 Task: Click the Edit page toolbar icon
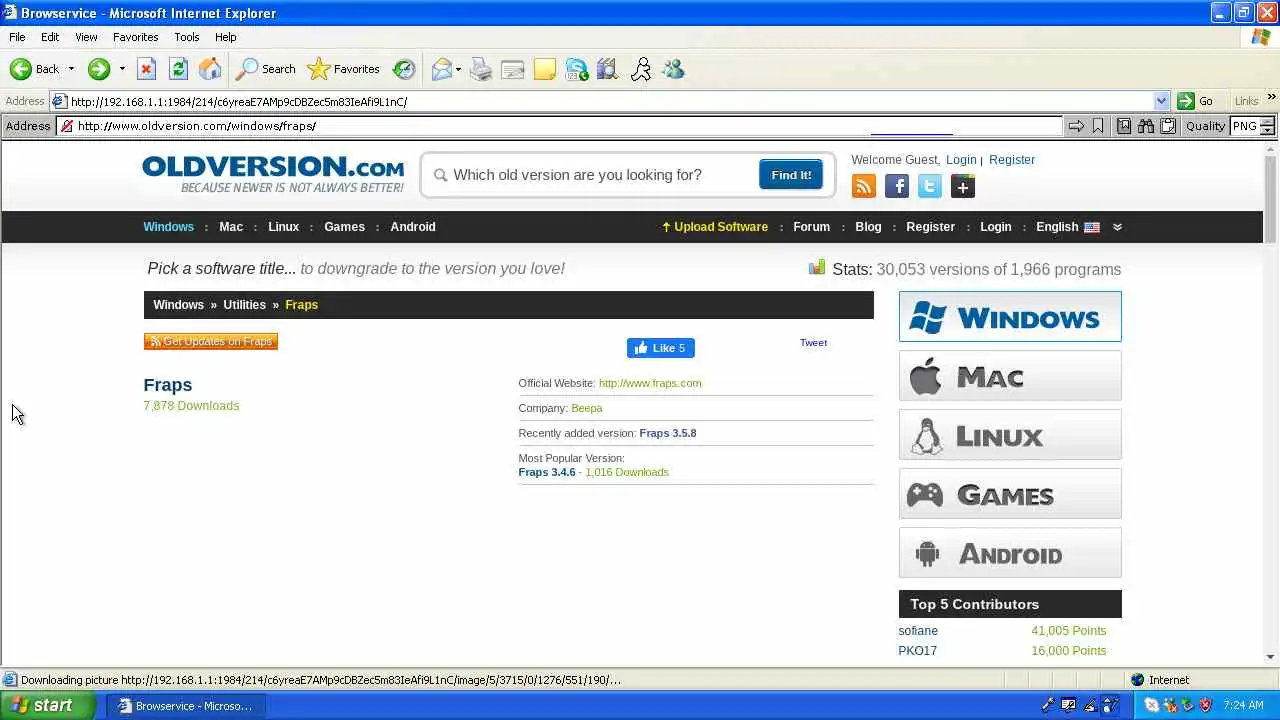pos(513,69)
